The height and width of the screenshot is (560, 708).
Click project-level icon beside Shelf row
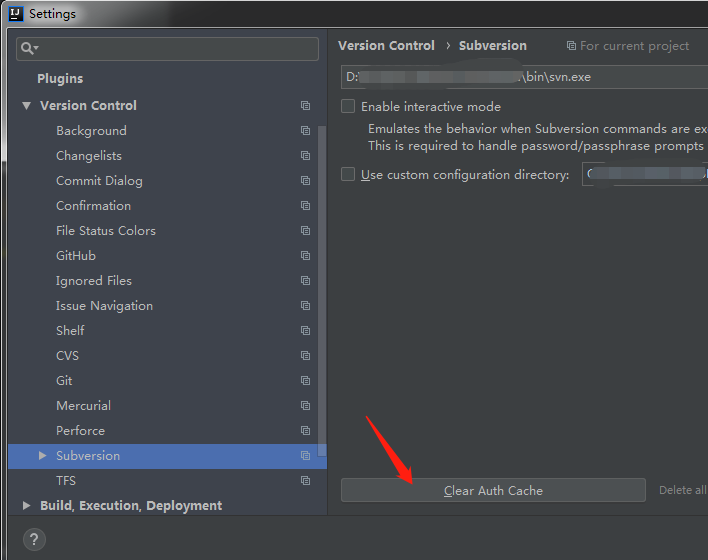coord(306,331)
